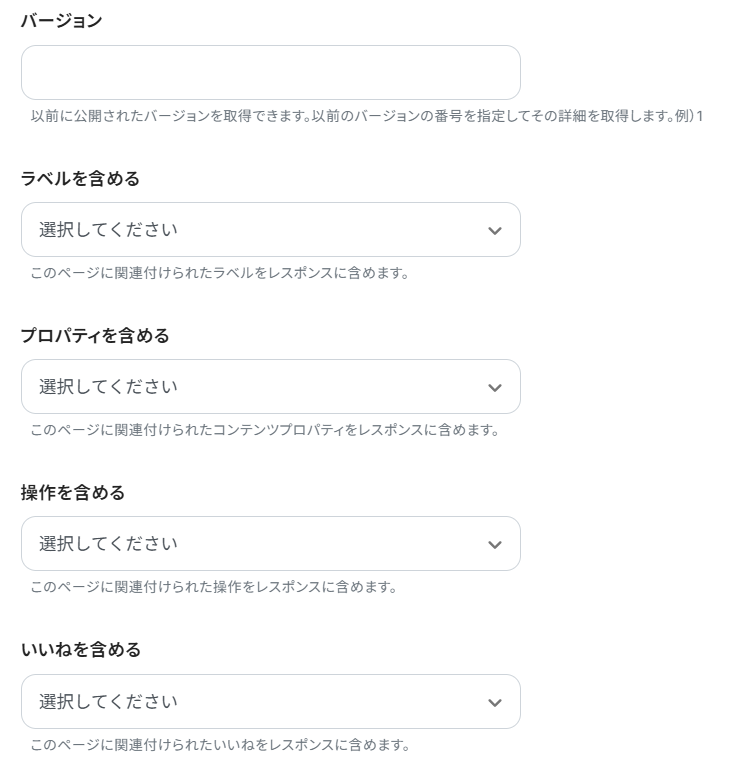Click the help text under 操作を含める
The height and width of the screenshot is (775, 732).
coord(213,587)
